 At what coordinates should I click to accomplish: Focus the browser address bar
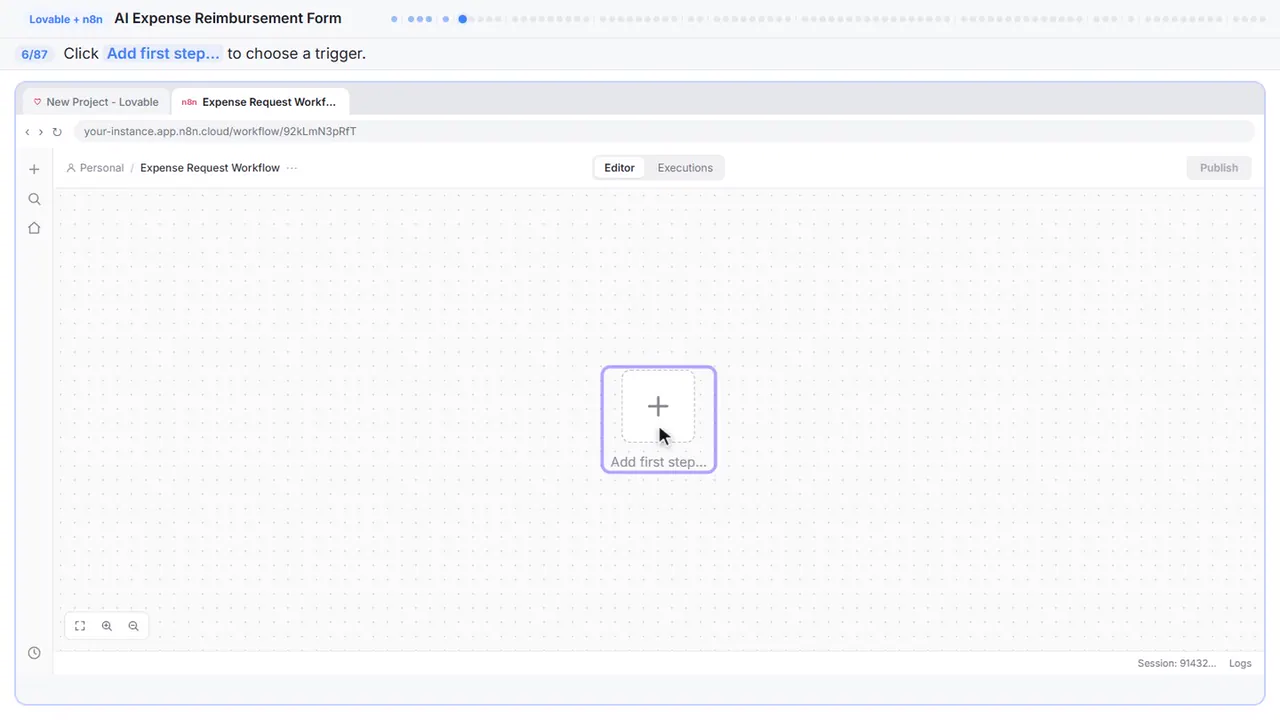pos(664,132)
